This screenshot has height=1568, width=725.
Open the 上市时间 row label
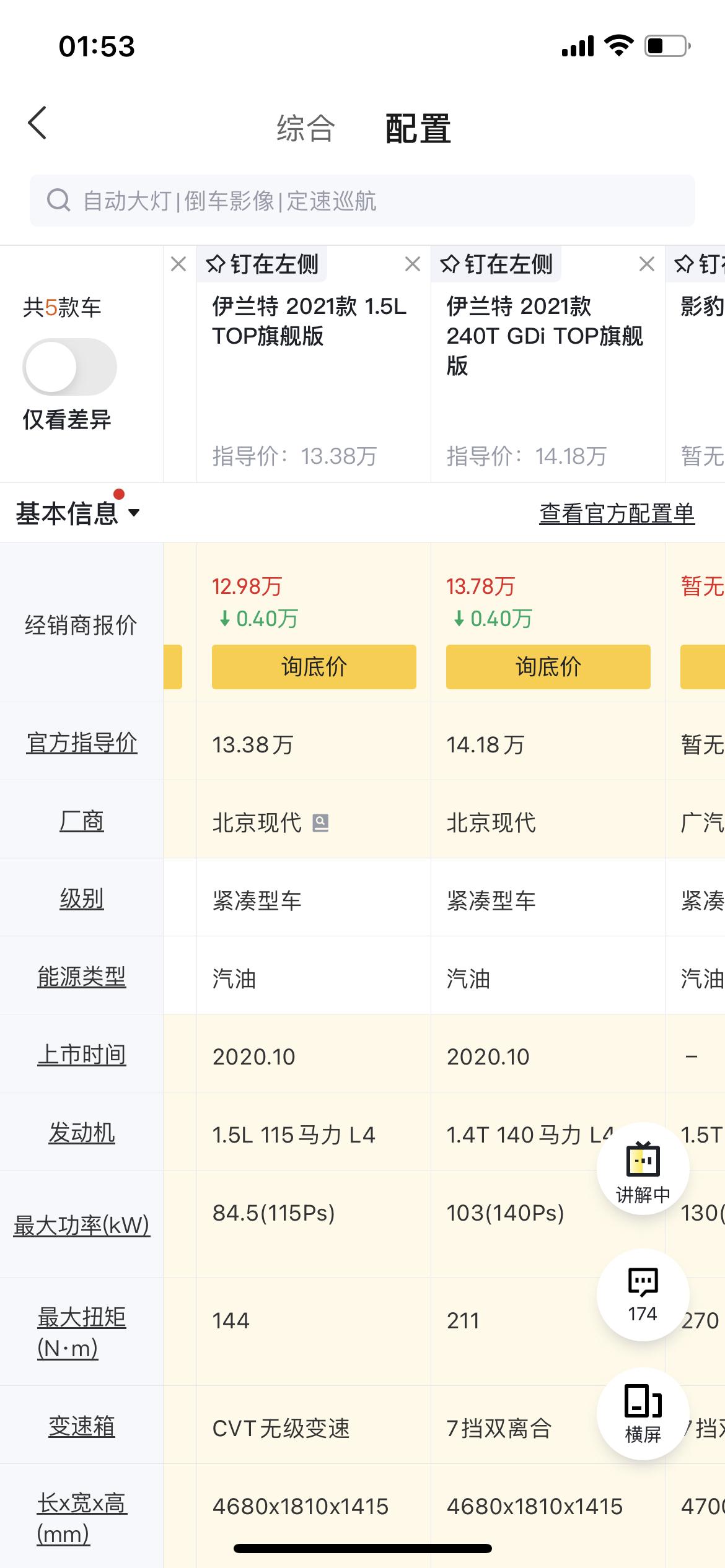(82, 1055)
